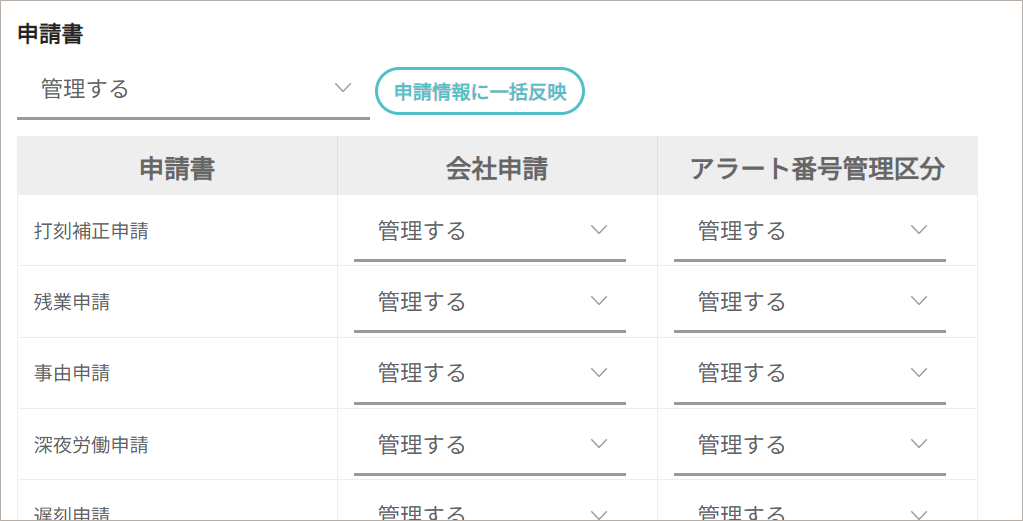This screenshot has height=521, width=1023.
Task: Open 会社申請 dropdown for 打刻補正申請
Action: point(490,231)
